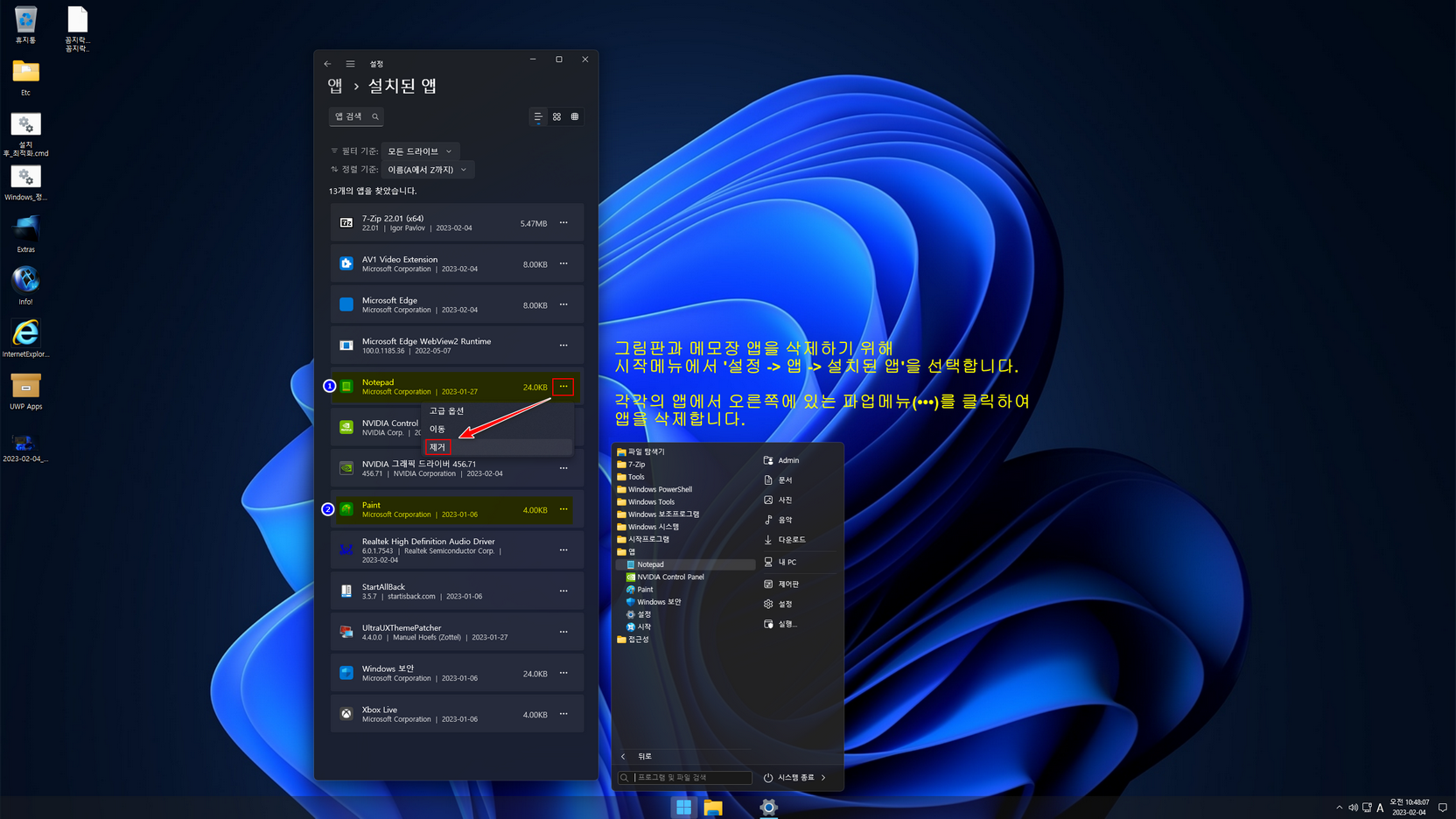Expand the 7-Zip folder in Start menu
Viewport: 1456px width, 819px height.
pos(631,465)
